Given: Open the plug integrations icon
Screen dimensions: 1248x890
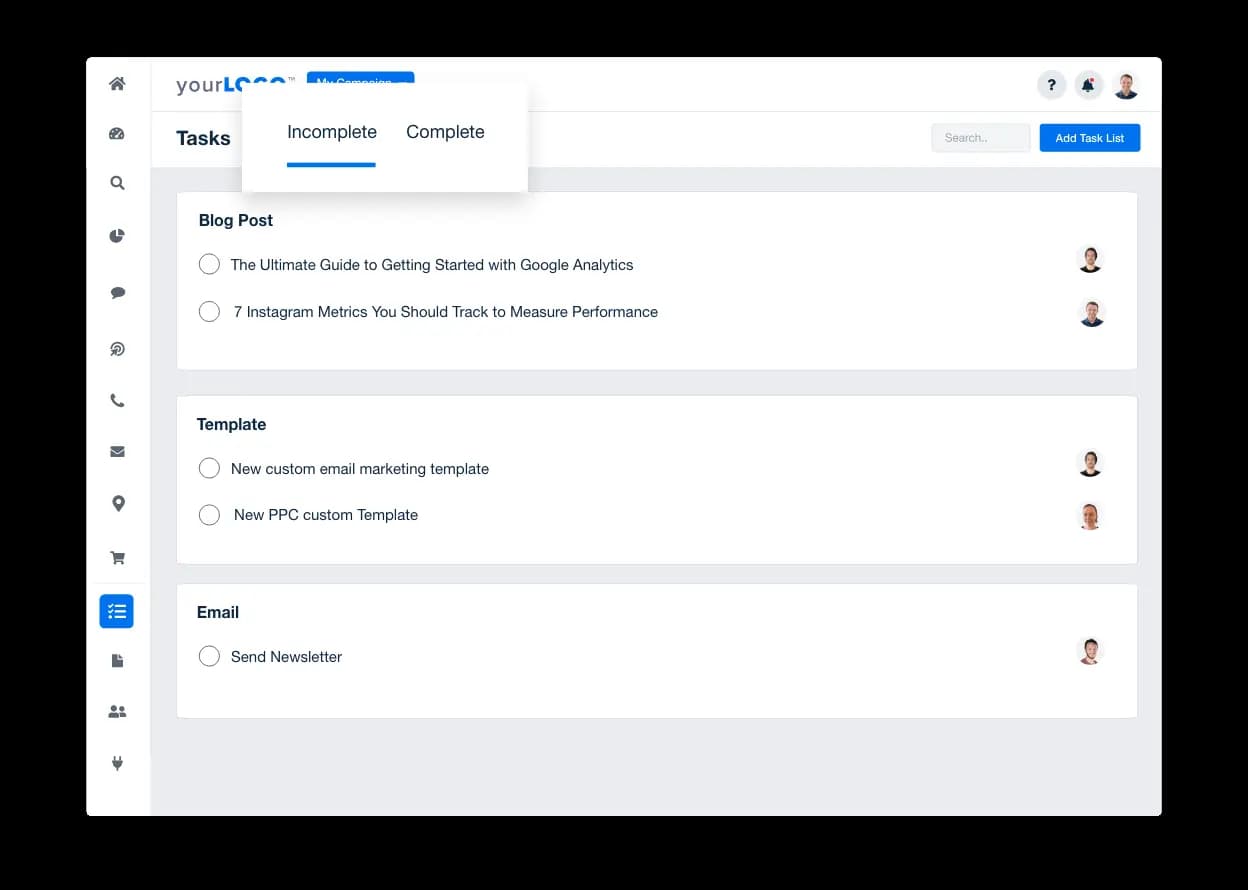Looking at the screenshot, I should point(117,764).
